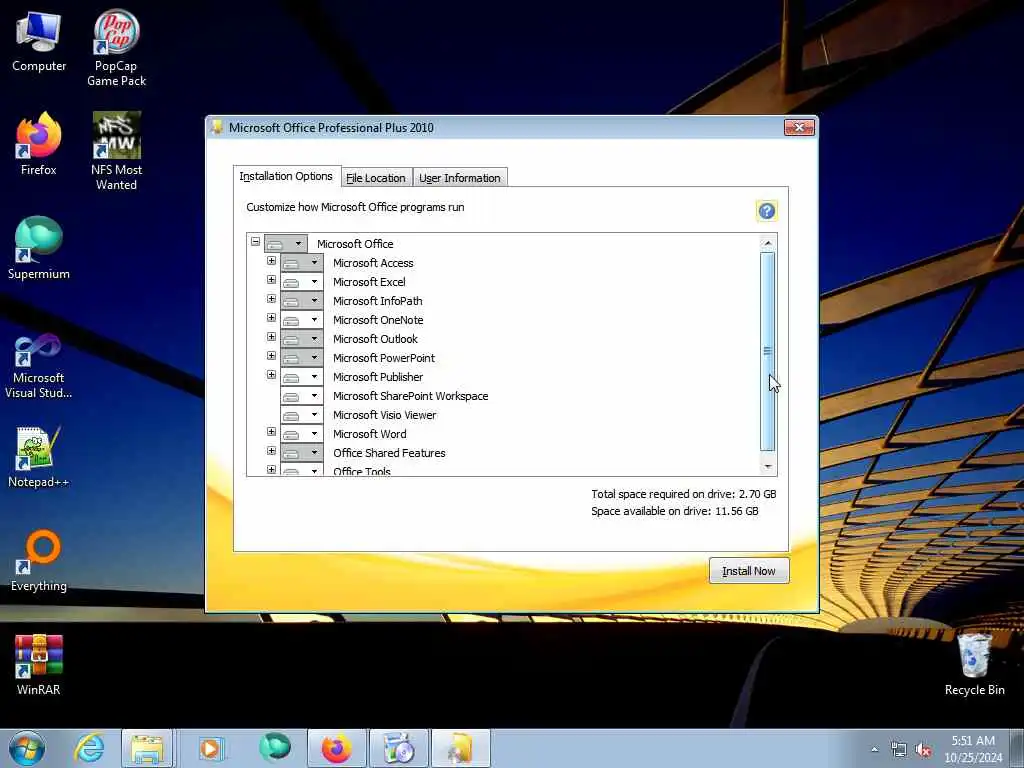Click the Office setup icon in the taskbar
The width and height of the screenshot is (1024, 768).
tap(461, 748)
